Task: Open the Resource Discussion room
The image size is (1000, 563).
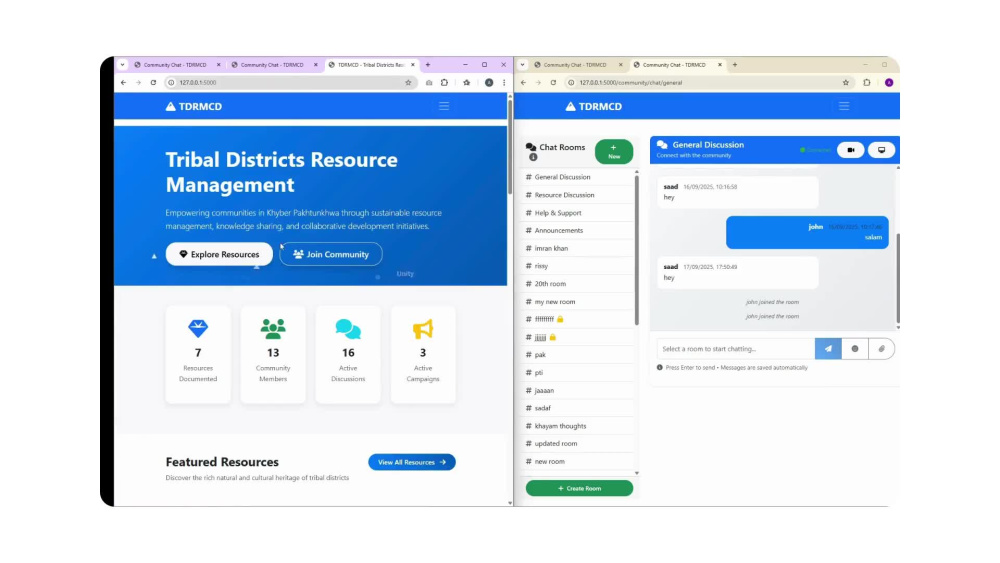Action: [x=578, y=195]
